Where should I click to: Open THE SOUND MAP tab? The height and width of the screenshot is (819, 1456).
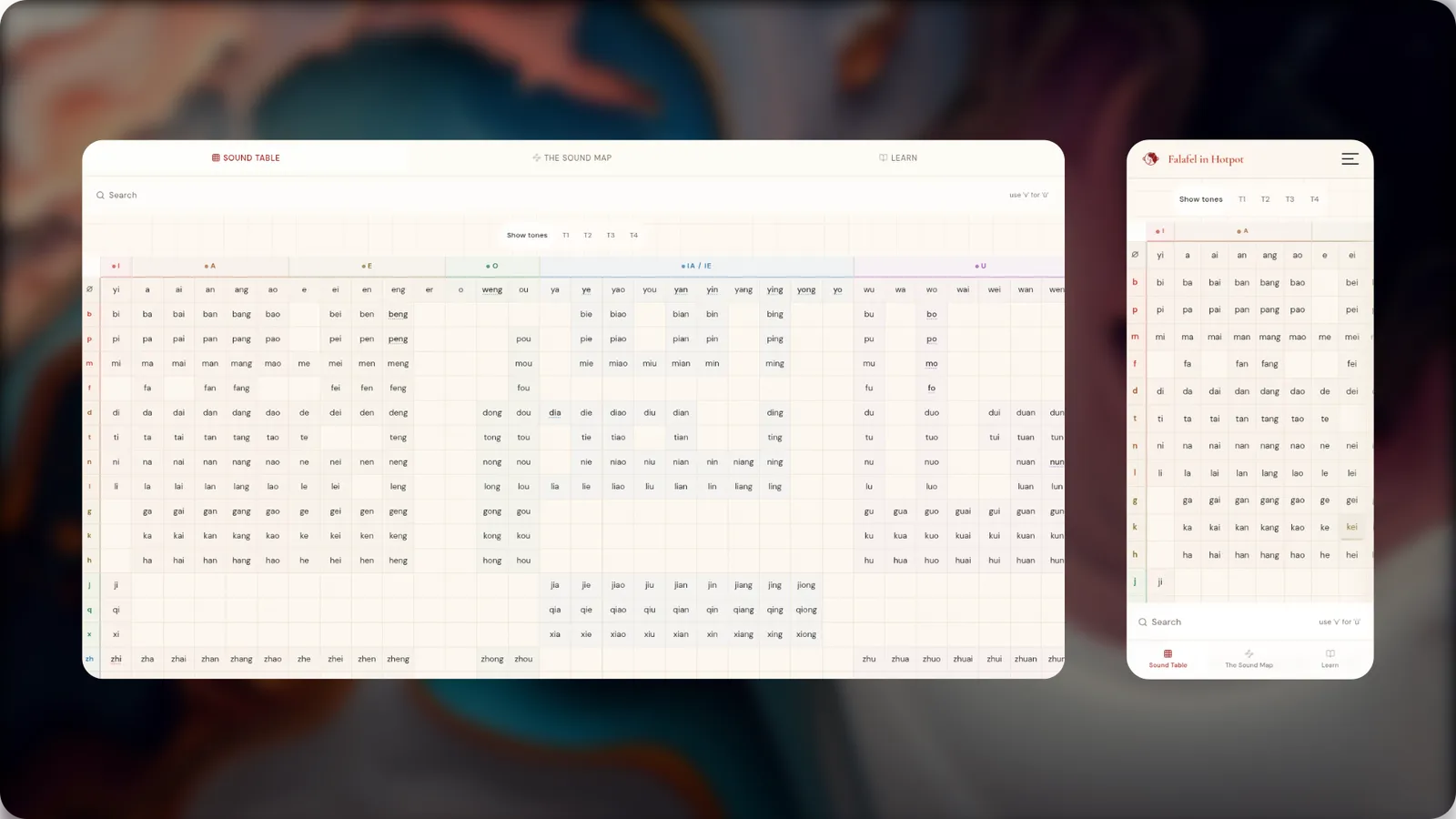click(x=571, y=158)
